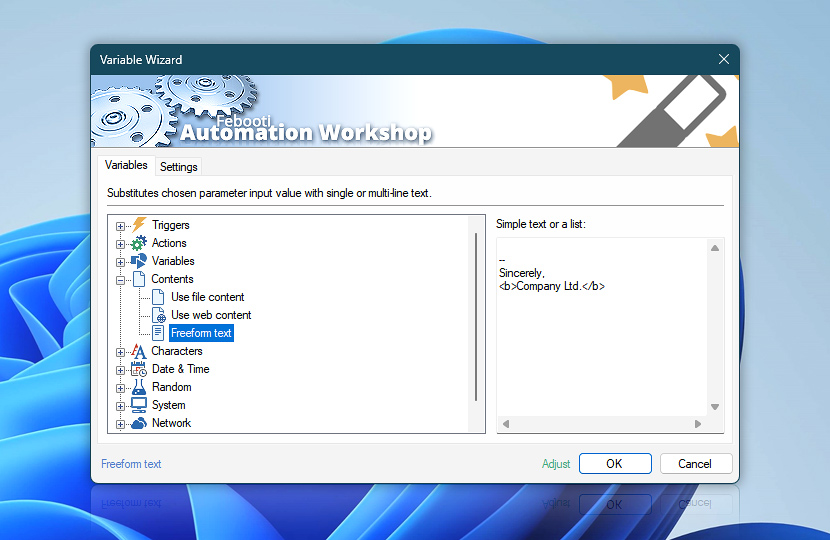Click the Variables category icon
The width and height of the screenshot is (830, 540).
coord(139,261)
